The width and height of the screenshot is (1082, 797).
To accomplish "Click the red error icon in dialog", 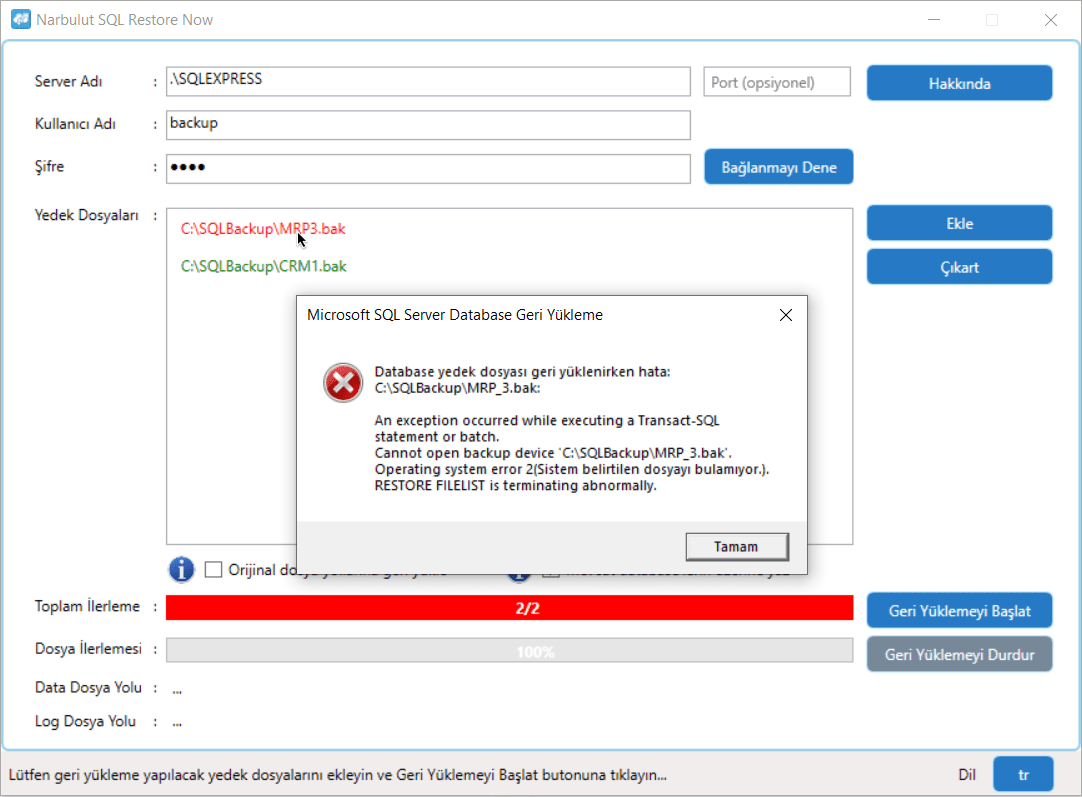I will (x=343, y=382).
